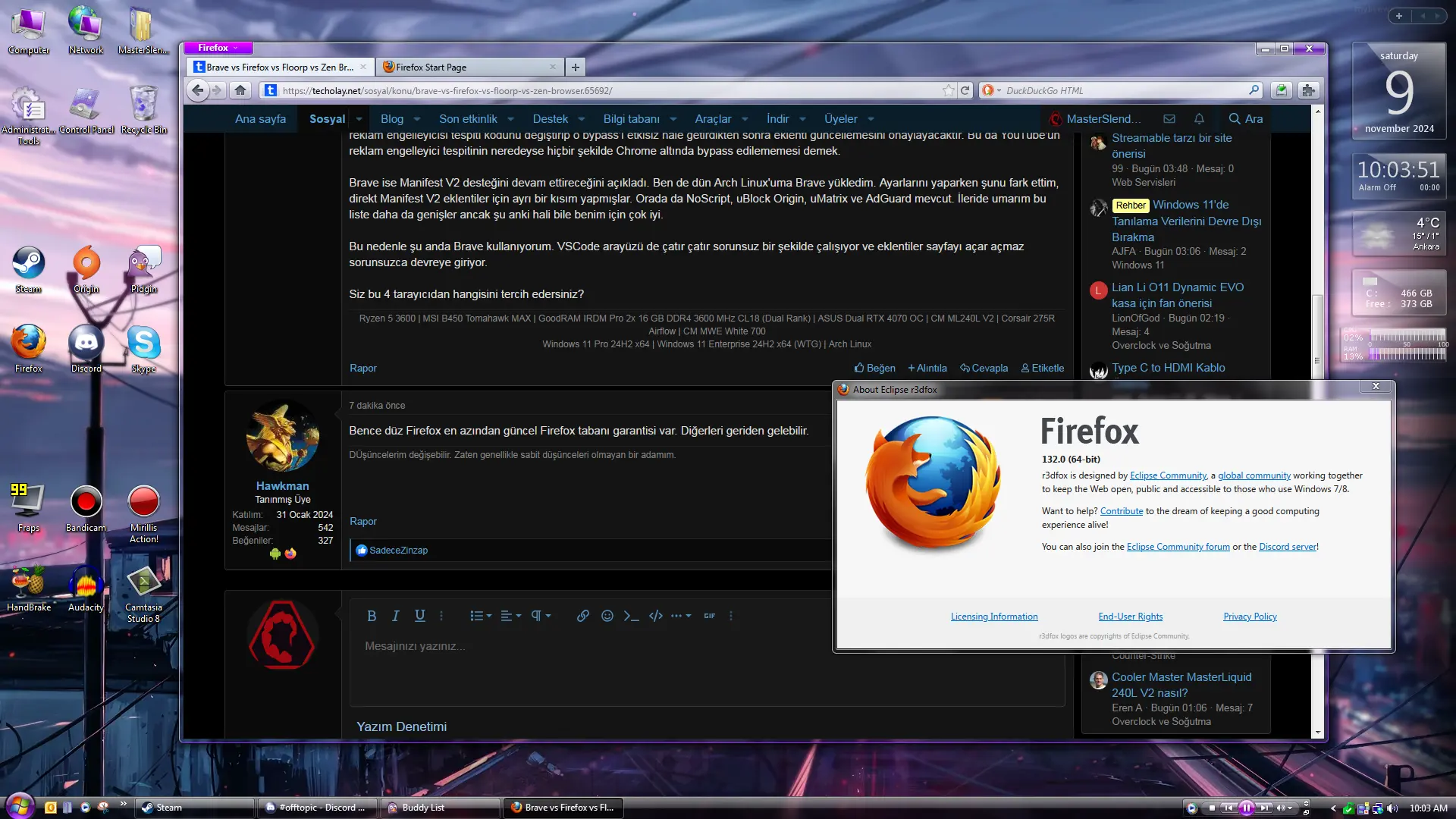Open the Firefox application menu button
The image size is (1456, 819).
219,48
